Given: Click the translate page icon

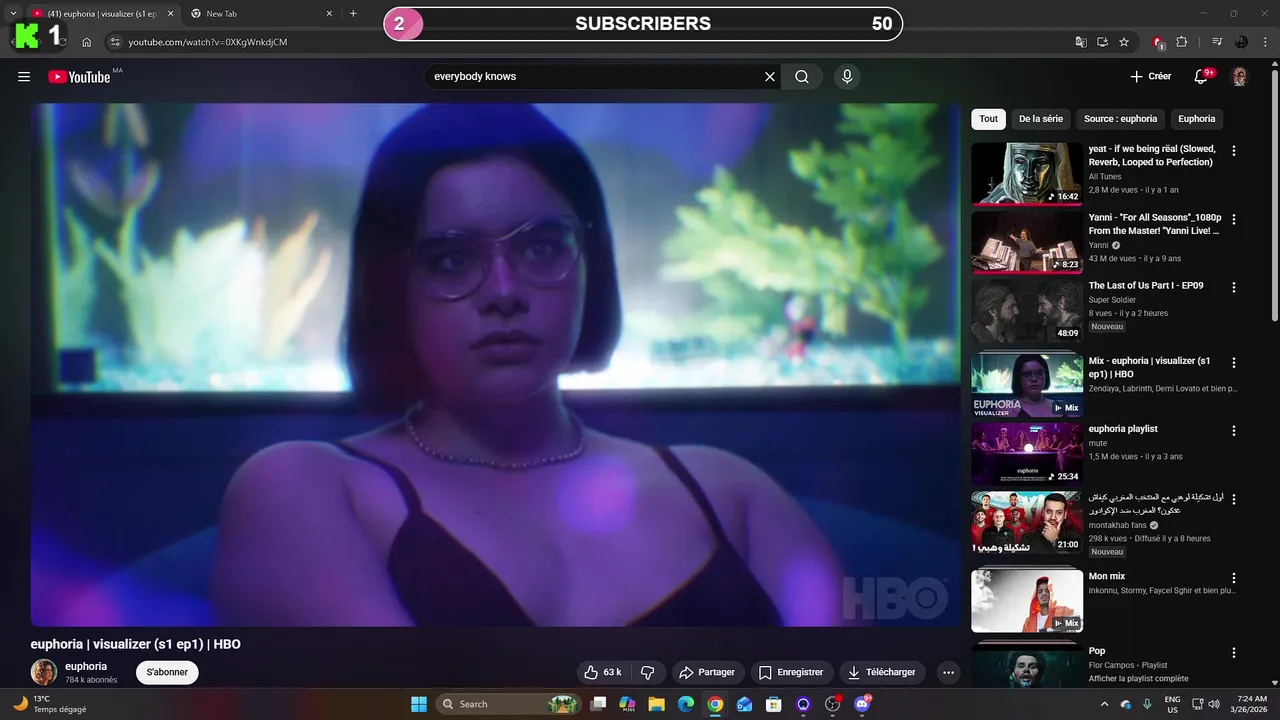Looking at the screenshot, I should (x=1080, y=42).
